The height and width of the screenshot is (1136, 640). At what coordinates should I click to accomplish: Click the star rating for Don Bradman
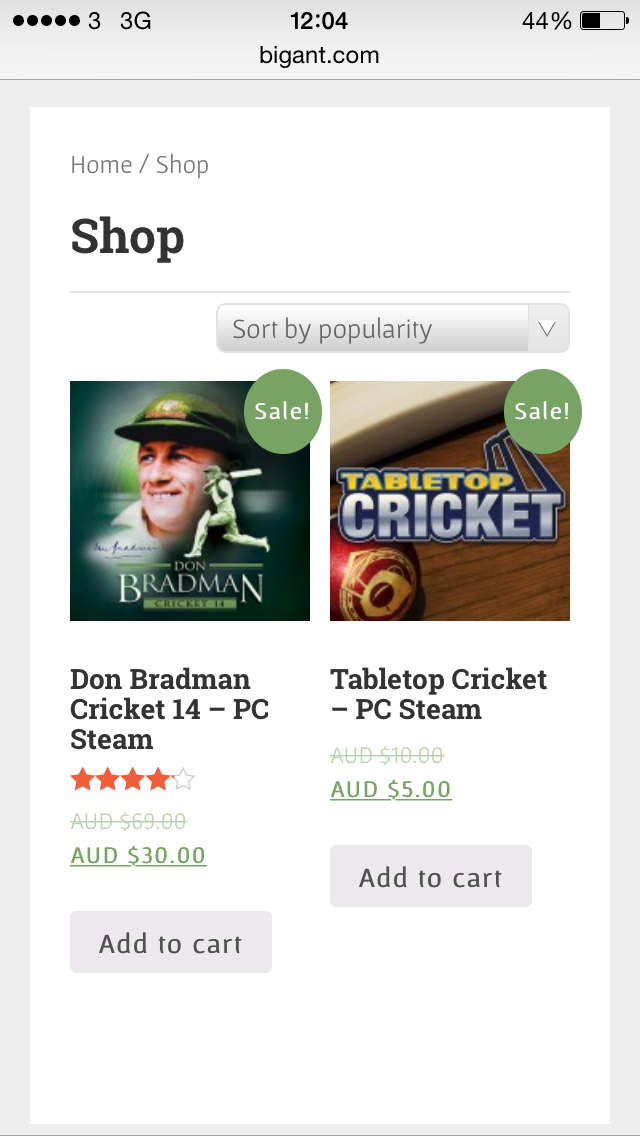[x=133, y=780]
